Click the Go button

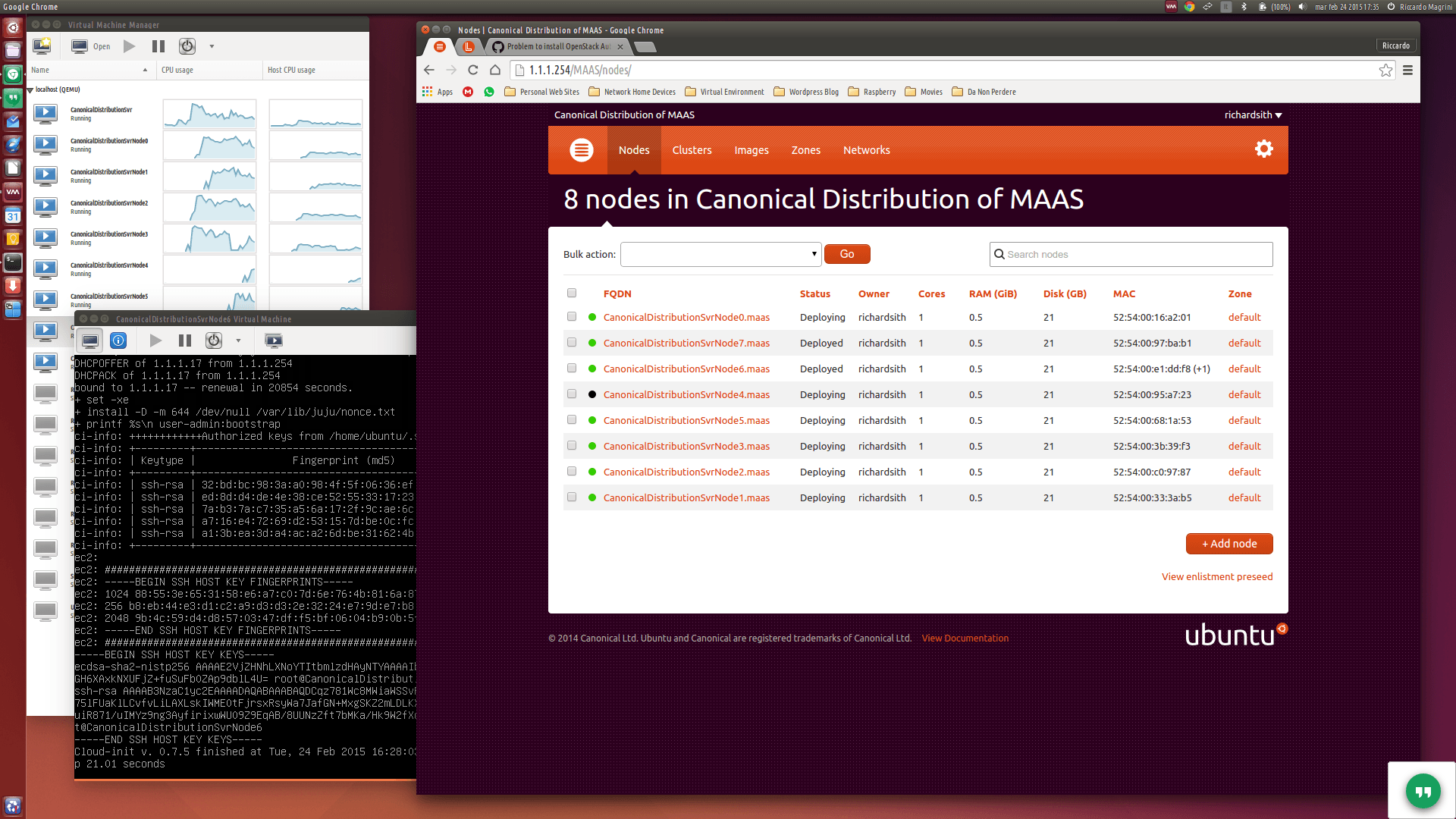[x=847, y=254]
